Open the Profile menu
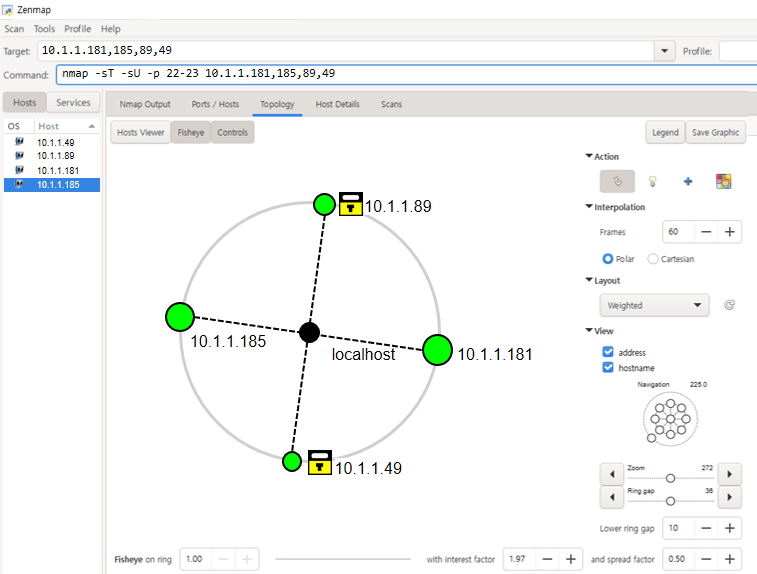 78,29
